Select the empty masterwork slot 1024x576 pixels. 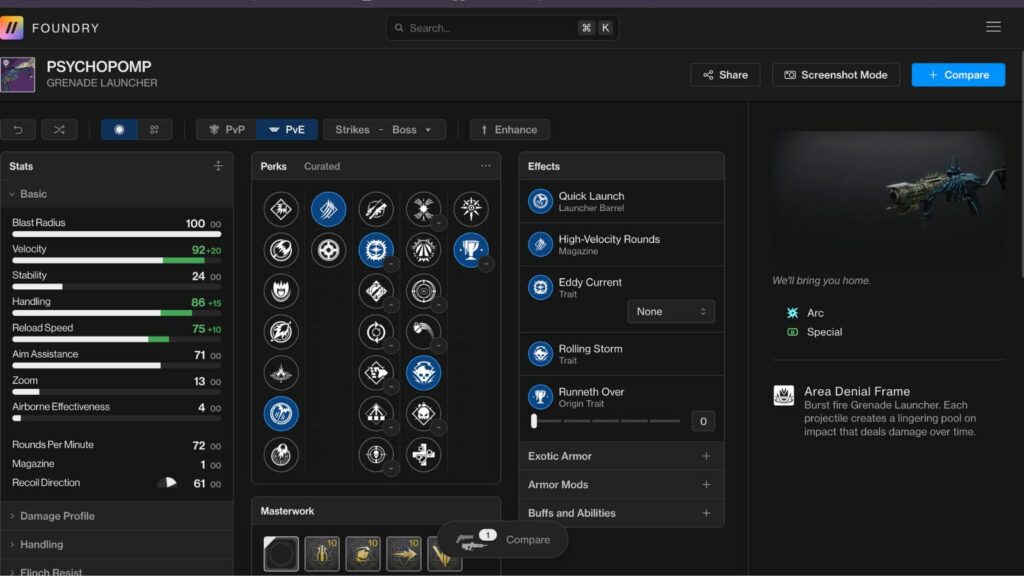click(281, 554)
